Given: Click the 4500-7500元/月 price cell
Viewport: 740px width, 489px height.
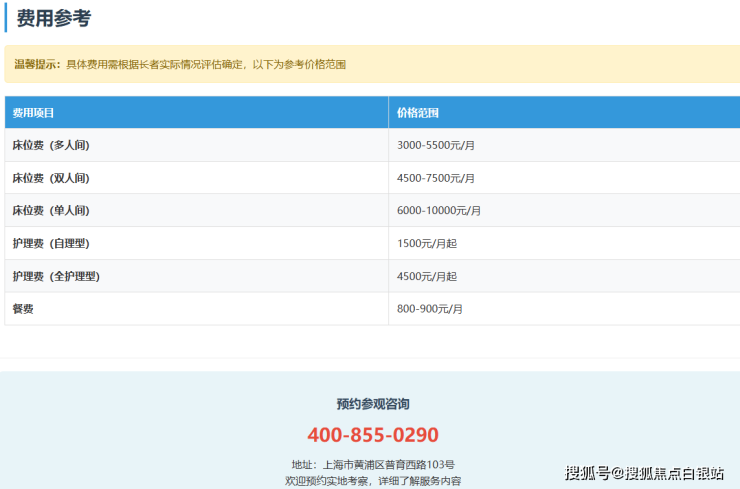Looking at the screenshot, I should pyautogui.click(x=436, y=178).
